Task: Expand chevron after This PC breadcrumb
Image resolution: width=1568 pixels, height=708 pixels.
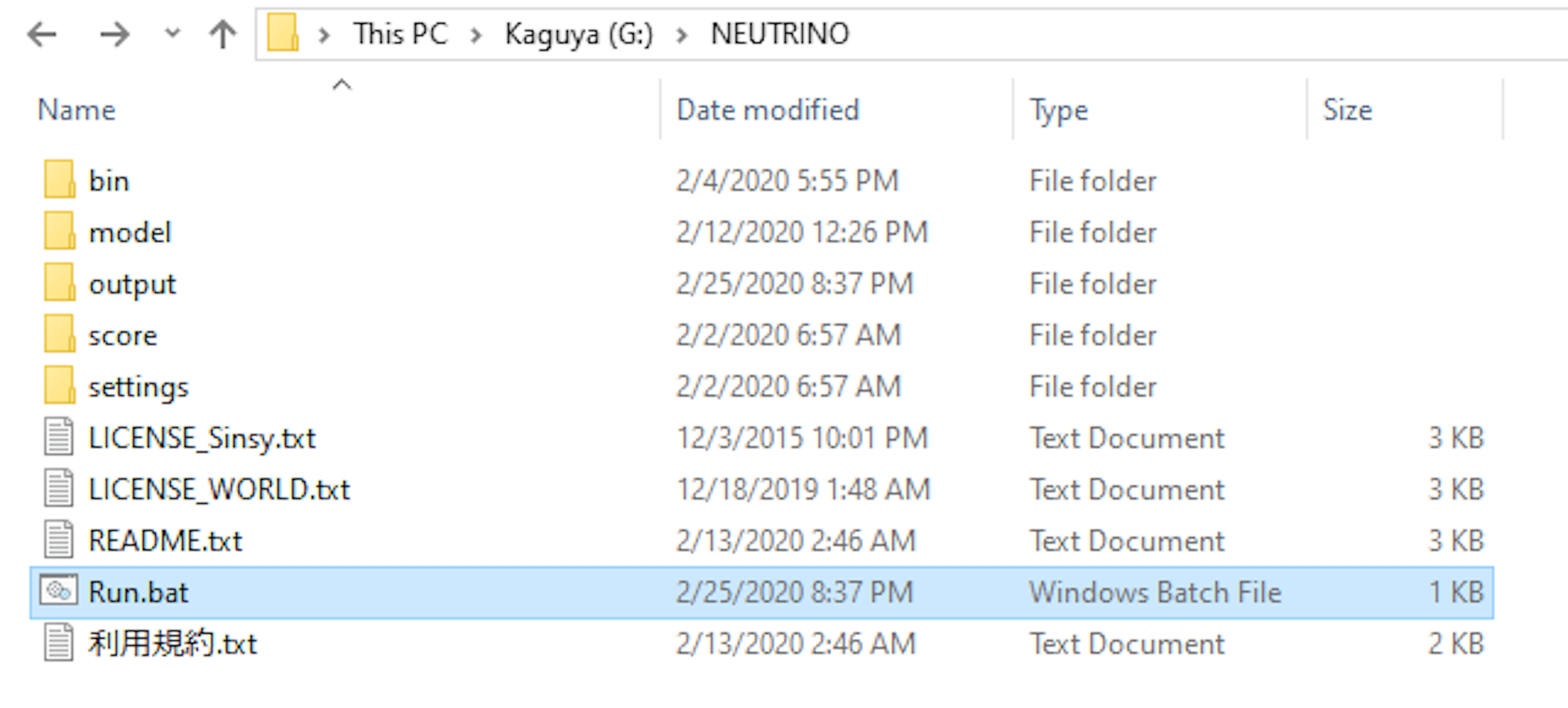Action: tap(476, 35)
